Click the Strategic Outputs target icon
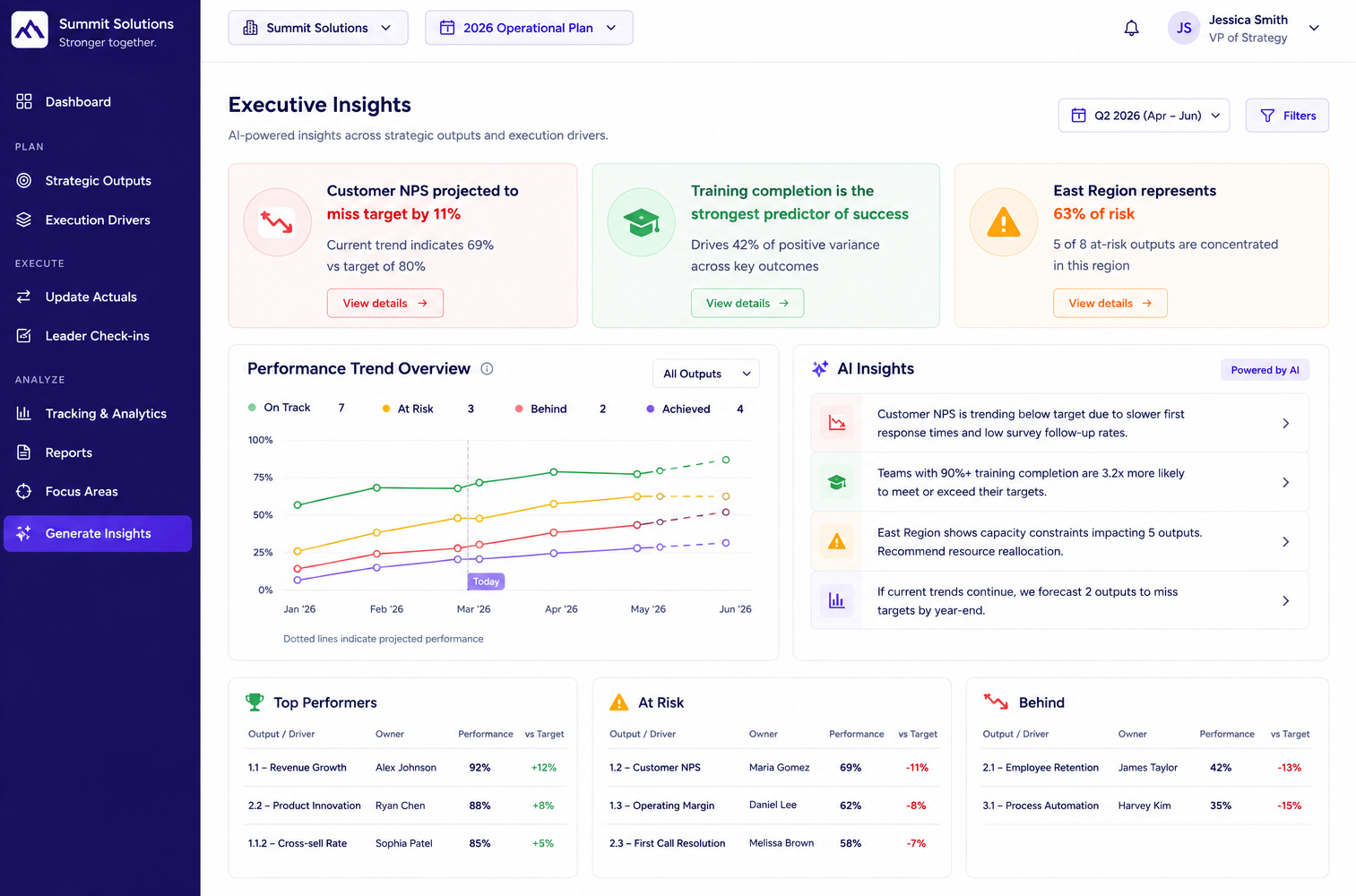 point(24,180)
